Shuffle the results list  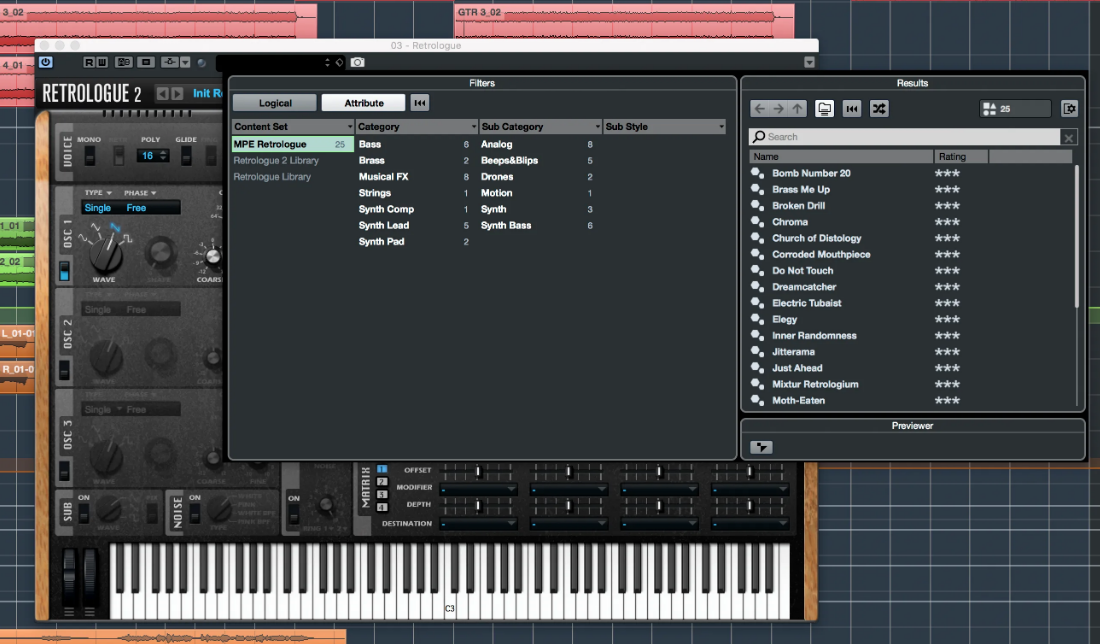coord(879,109)
